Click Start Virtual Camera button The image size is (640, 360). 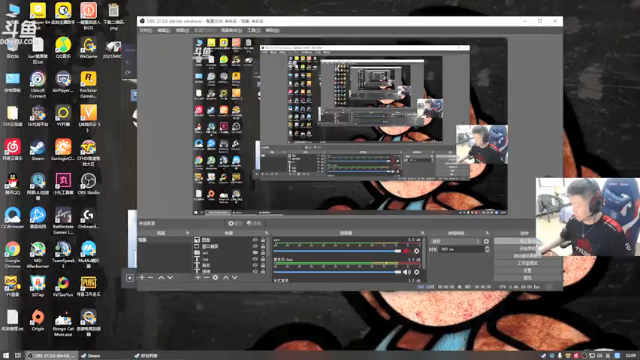coord(527,256)
